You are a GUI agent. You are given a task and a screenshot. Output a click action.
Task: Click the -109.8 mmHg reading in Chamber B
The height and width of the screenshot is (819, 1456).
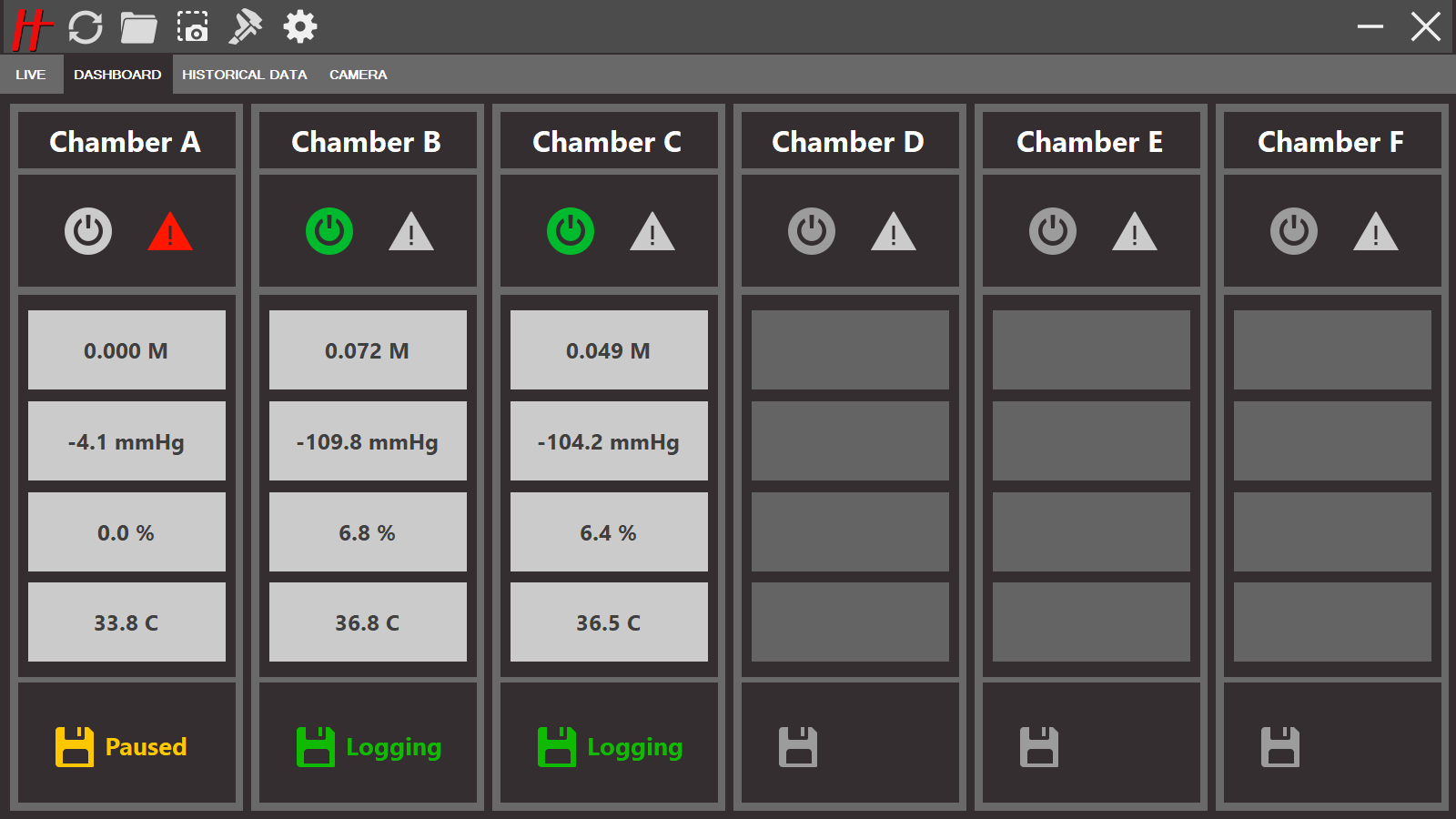pos(368,441)
